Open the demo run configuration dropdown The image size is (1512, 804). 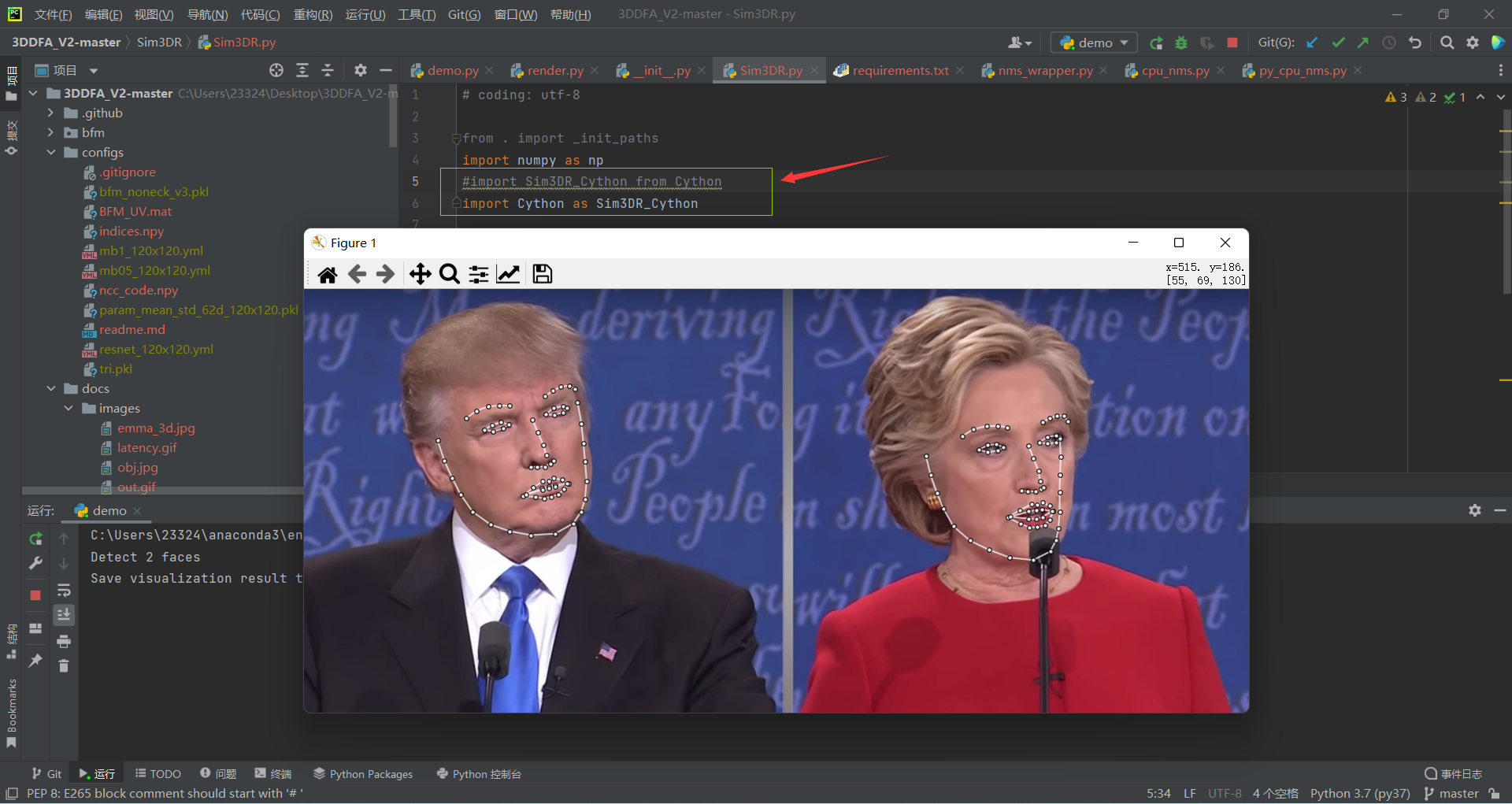coord(1095,43)
